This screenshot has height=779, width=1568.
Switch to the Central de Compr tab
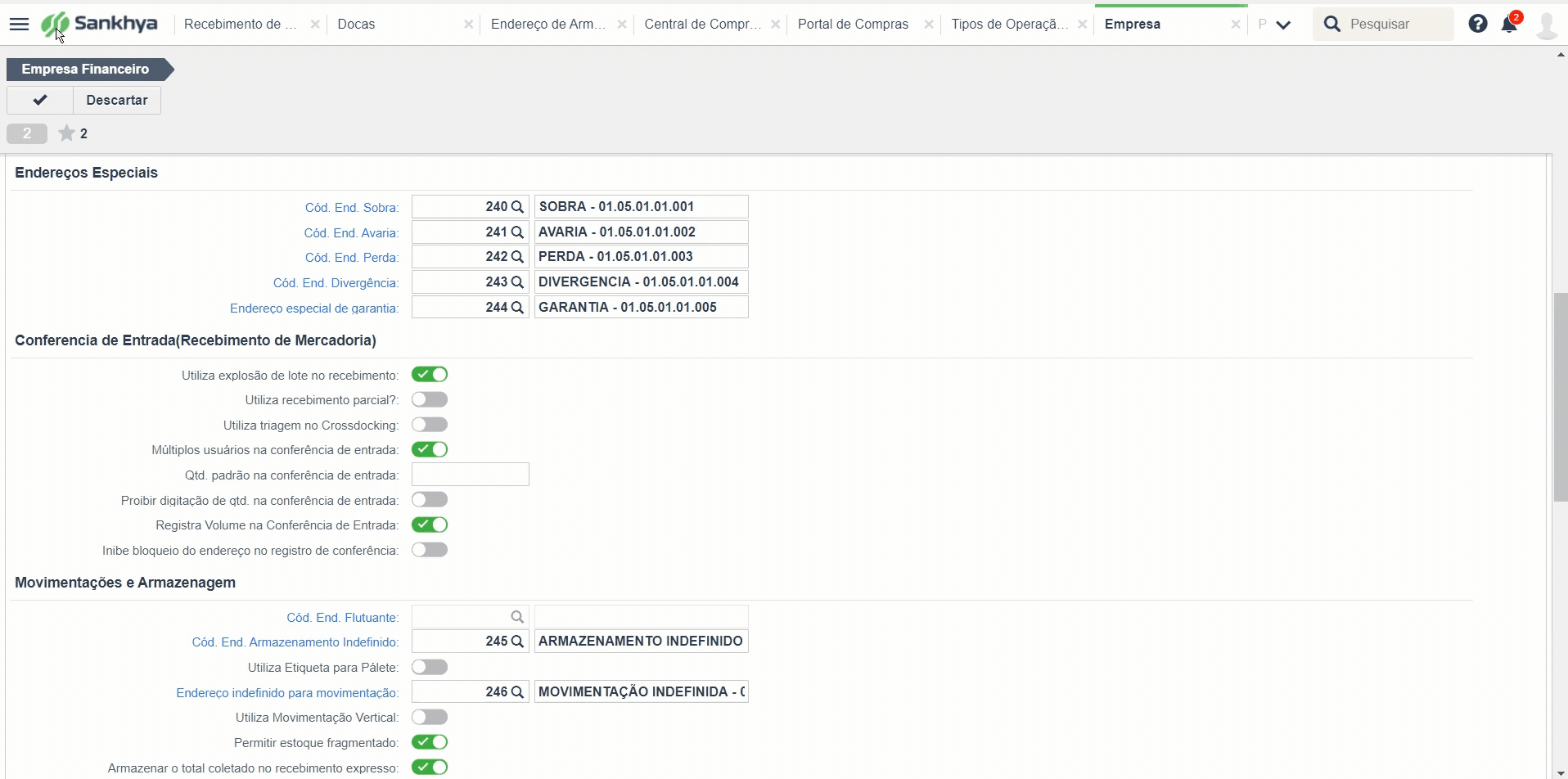702,25
